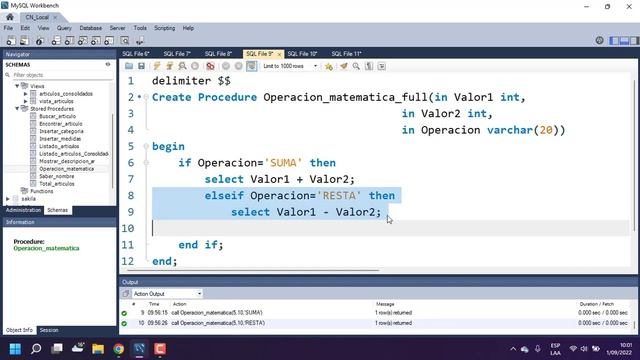Image resolution: width=640 pixels, height=360 pixels.
Task: Open the preferences gear icon at top right
Action: pos(599,40)
